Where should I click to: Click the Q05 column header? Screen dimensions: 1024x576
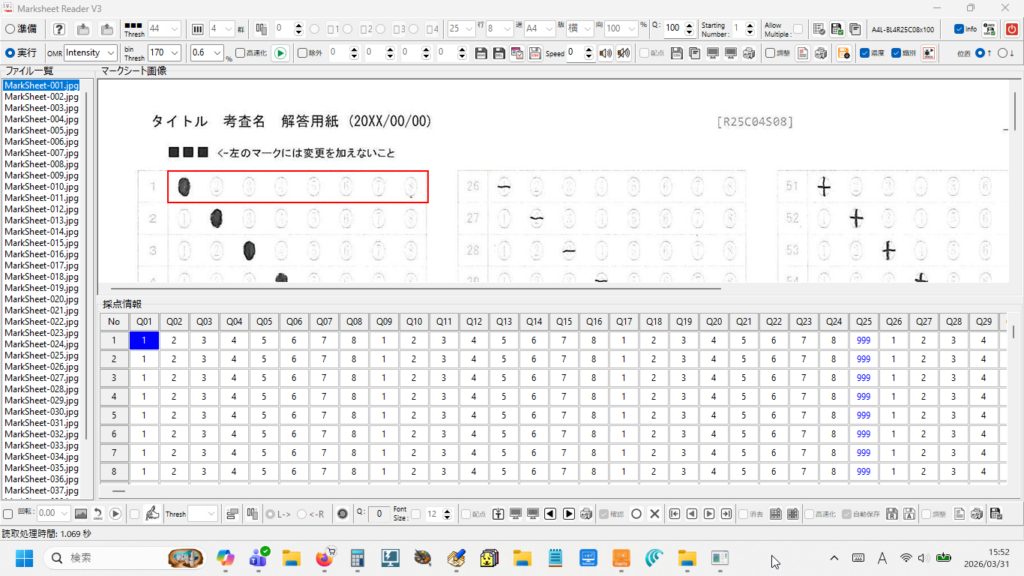[263, 321]
